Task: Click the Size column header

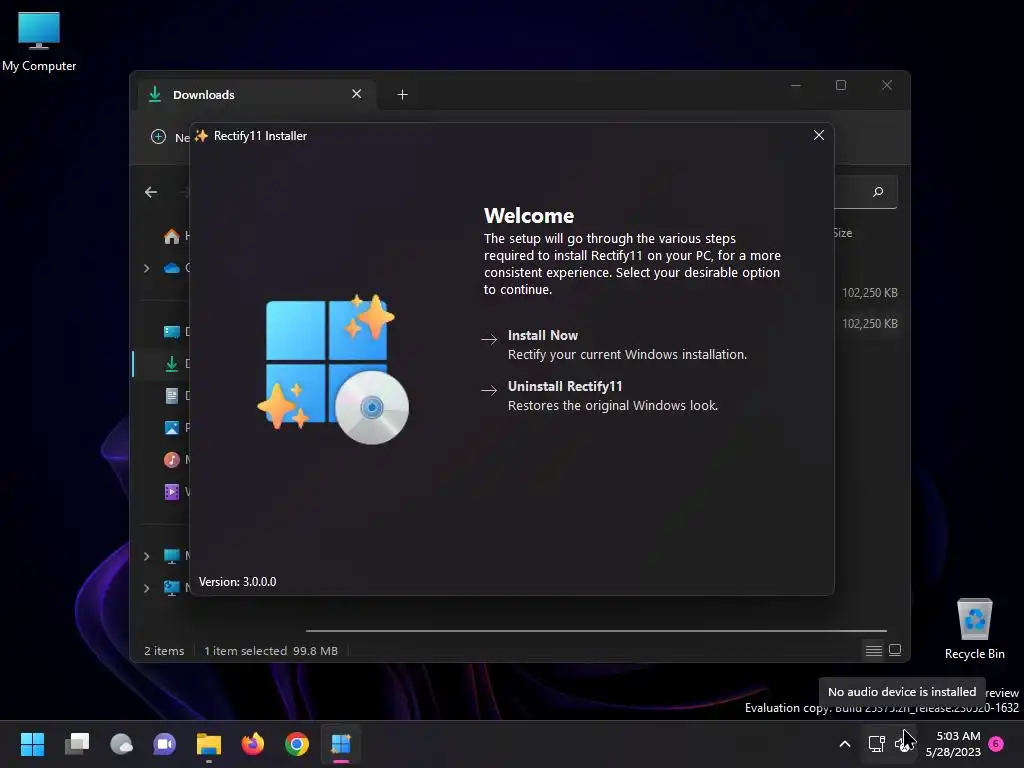Action: pos(842,233)
